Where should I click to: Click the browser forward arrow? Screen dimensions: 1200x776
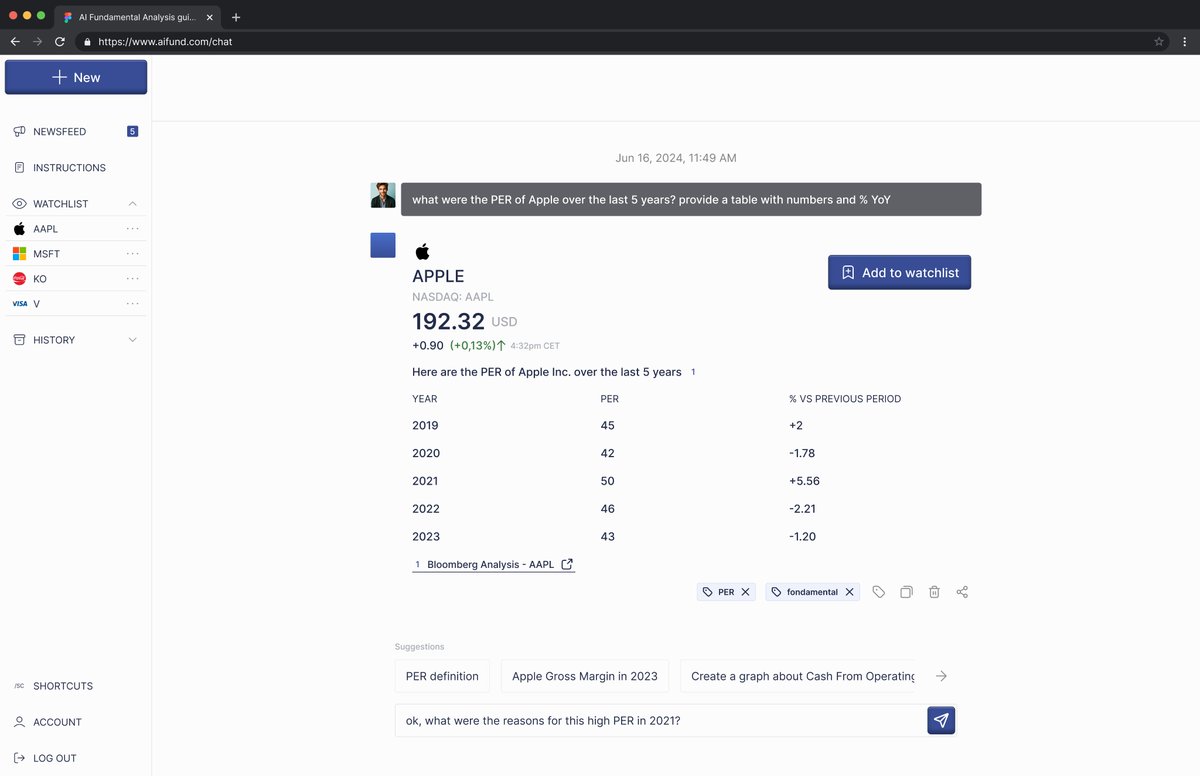pos(37,42)
